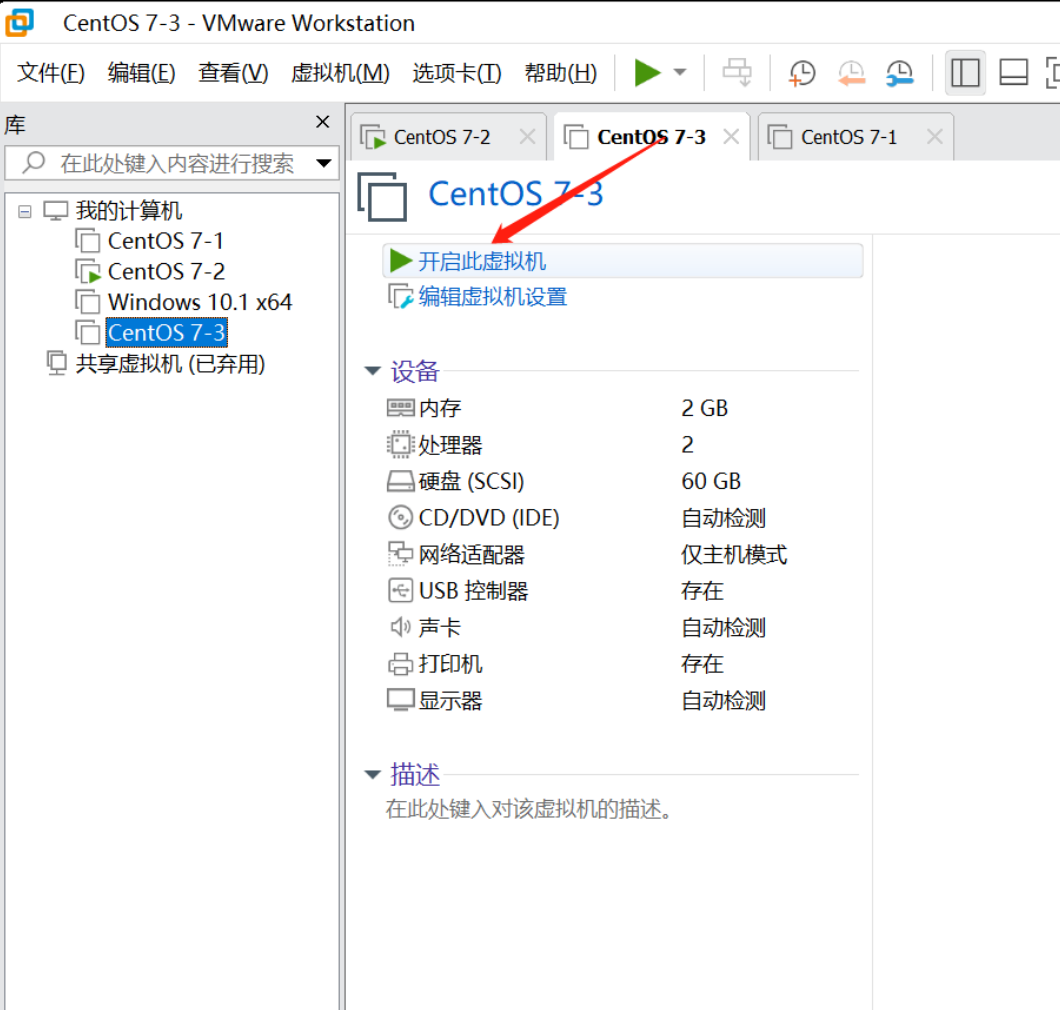Select 共享虚拟机 (已弃用) tree item
This screenshot has width=1060, height=1010.
tap(170, 364)
